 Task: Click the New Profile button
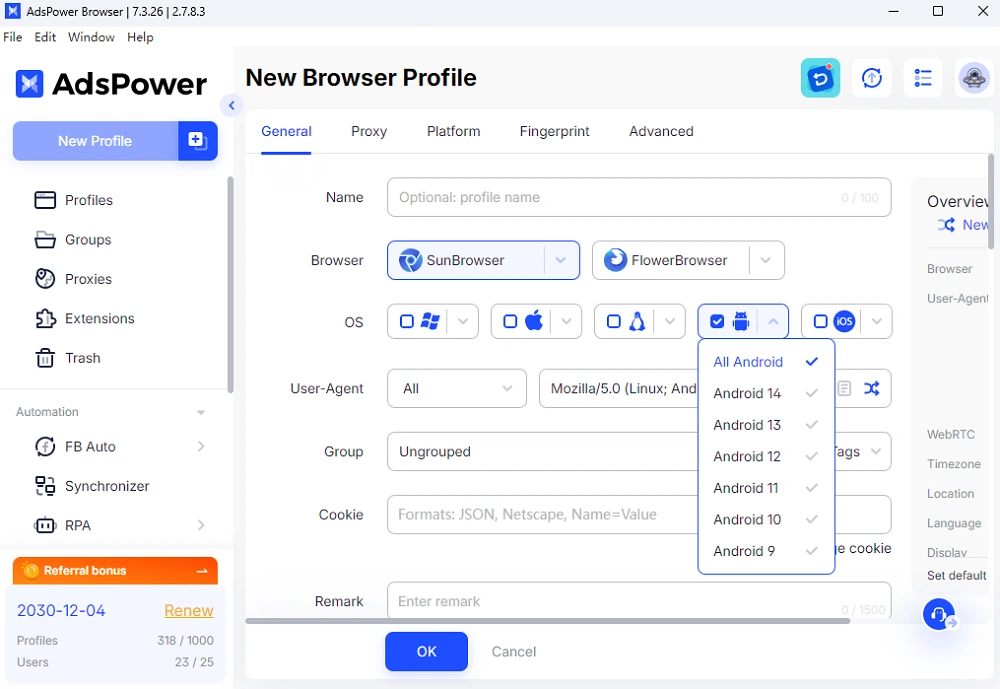(x=95, y=141)
